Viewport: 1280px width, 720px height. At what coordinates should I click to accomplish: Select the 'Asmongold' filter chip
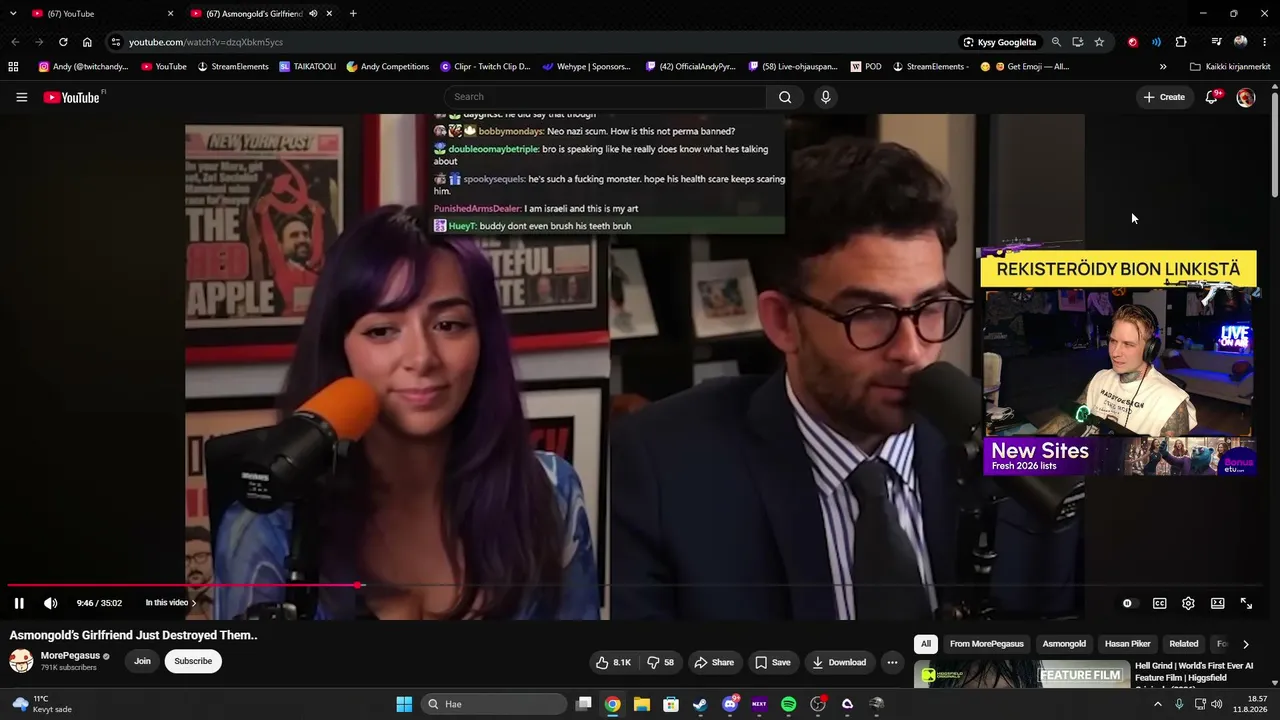[x=1064, y=644]
